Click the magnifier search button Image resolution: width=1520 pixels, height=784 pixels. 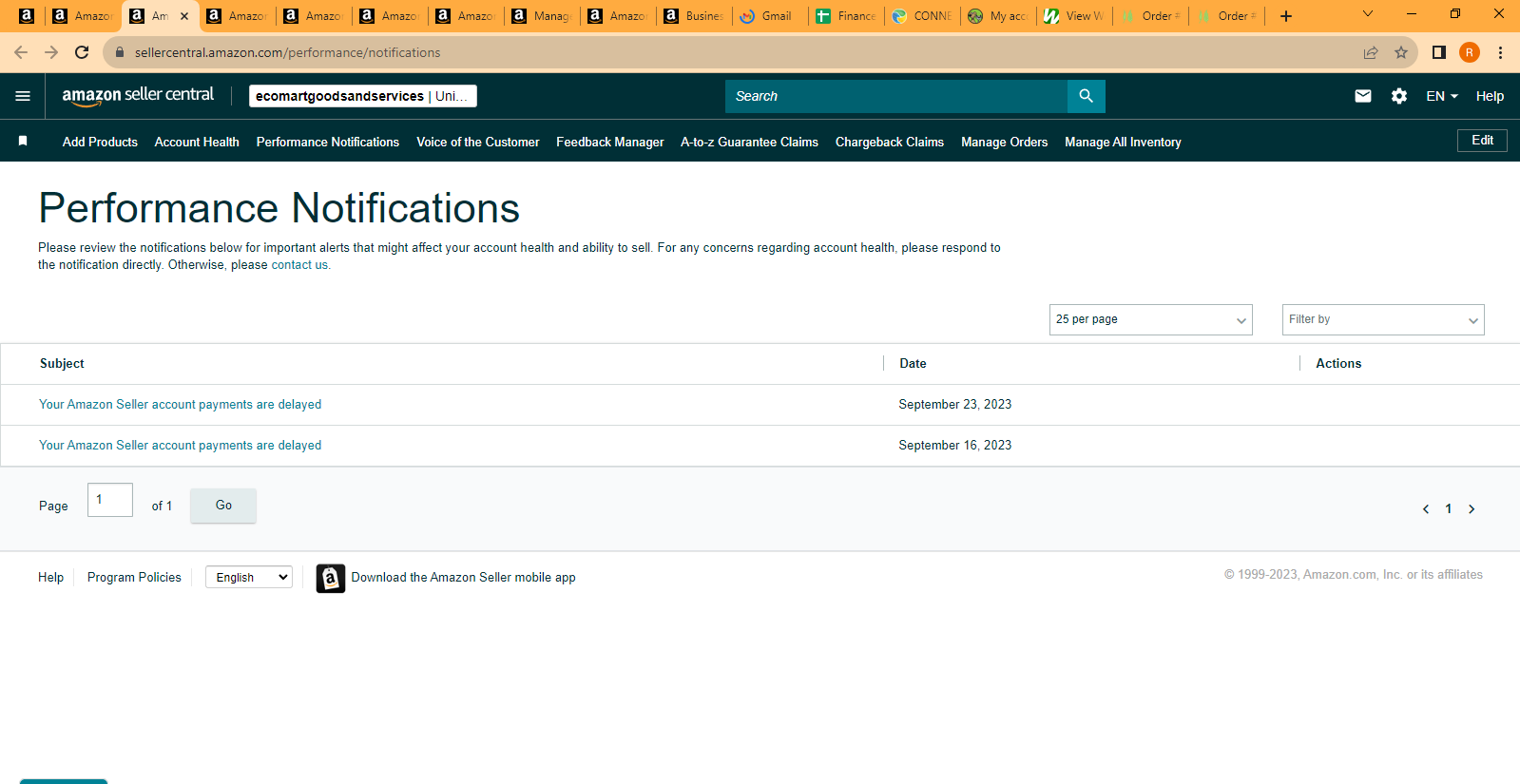(x=1086, y=96)
